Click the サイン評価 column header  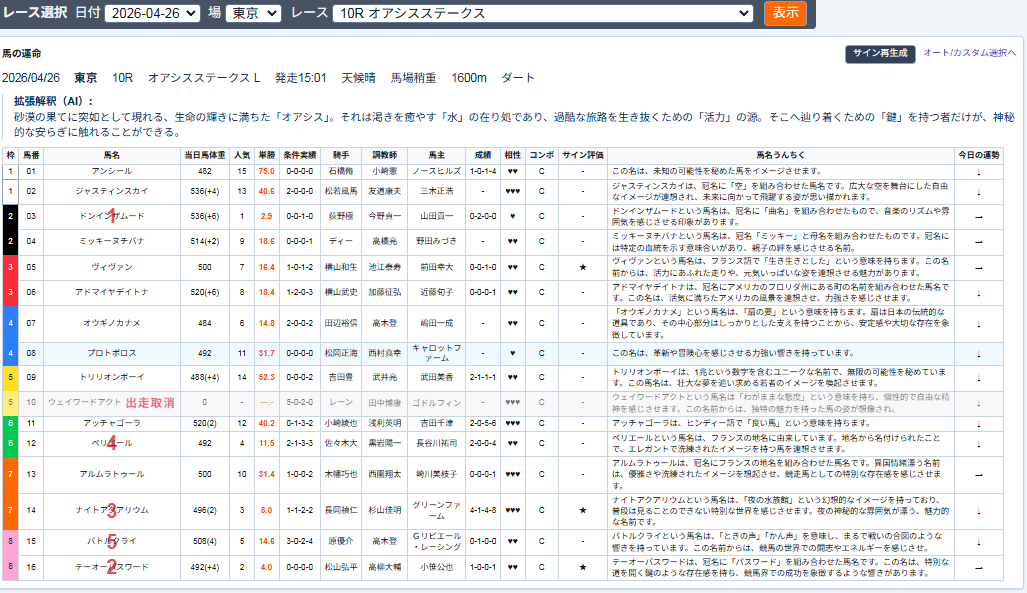tap(582, 155)
